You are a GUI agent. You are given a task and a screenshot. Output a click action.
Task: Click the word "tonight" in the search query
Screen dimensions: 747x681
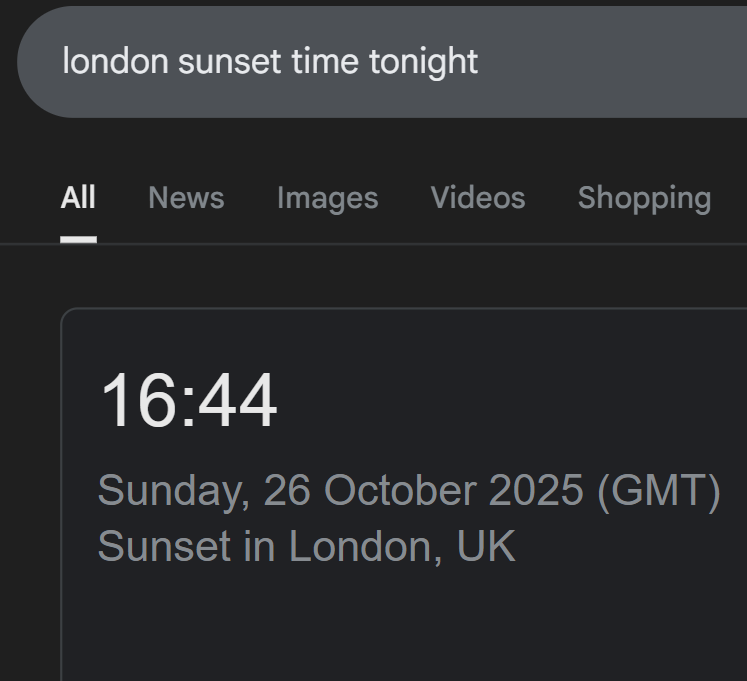point(423,62)
